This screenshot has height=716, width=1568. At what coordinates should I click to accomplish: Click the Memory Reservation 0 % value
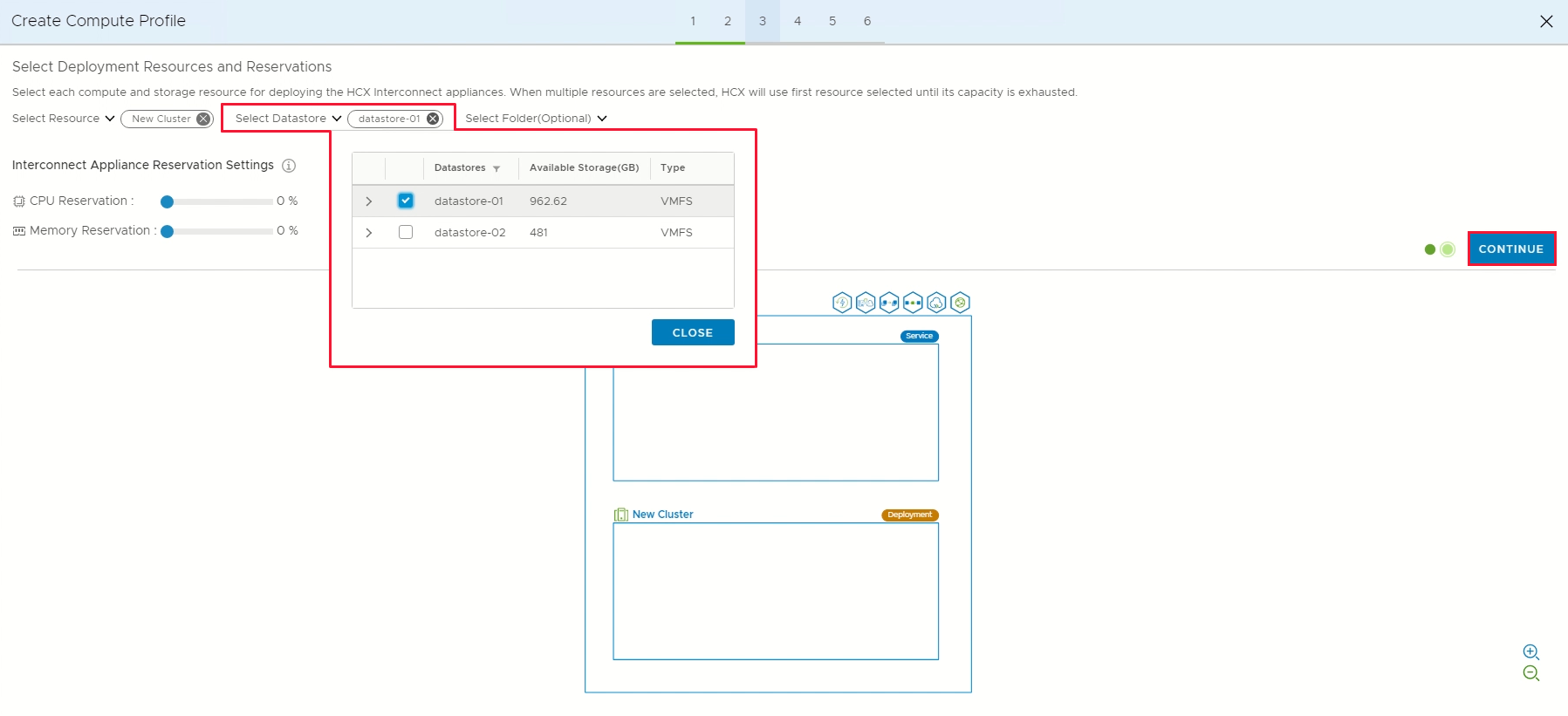287,231
